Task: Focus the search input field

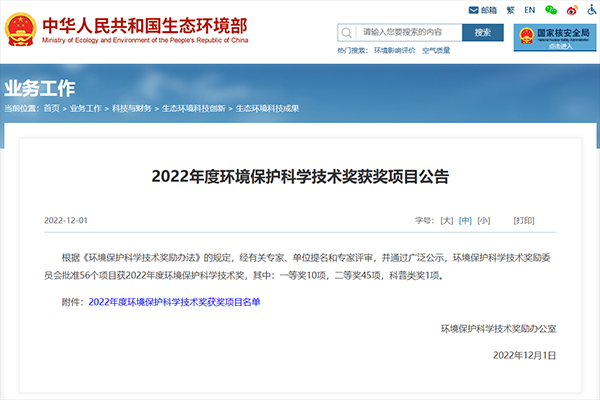Action: pos(410,32)
